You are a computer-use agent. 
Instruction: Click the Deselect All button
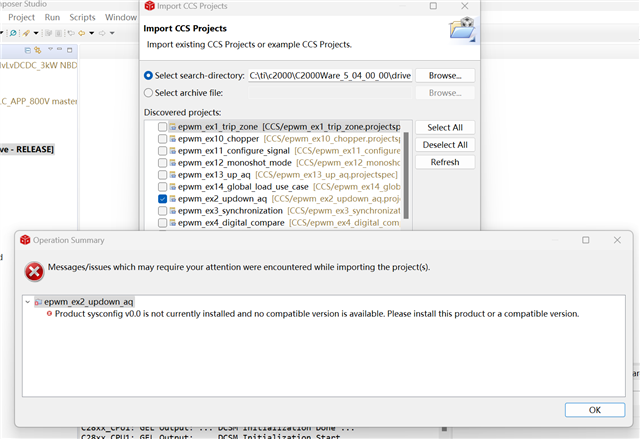coord(445,145)
